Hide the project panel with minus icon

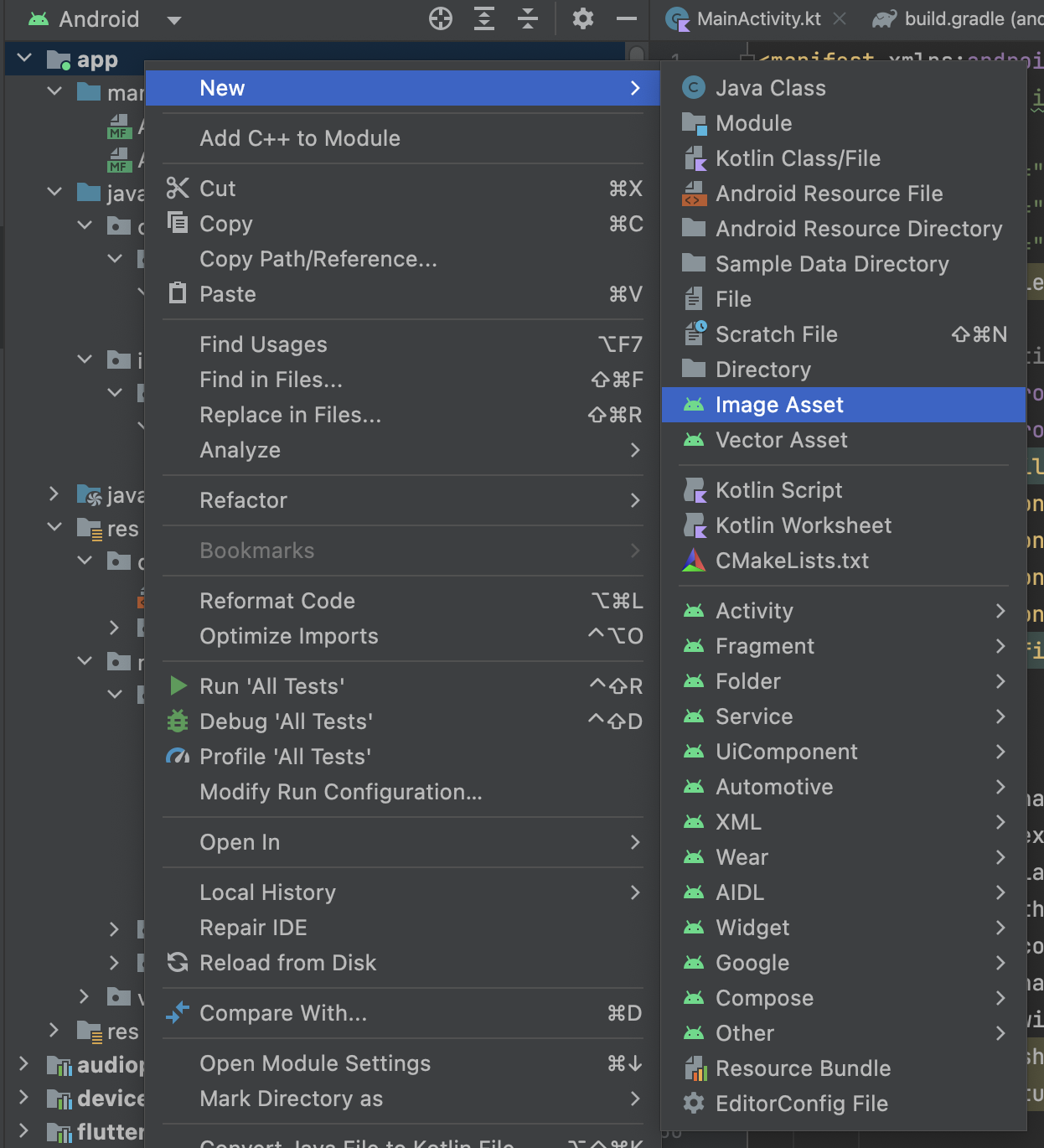click(x=627, y=18)
